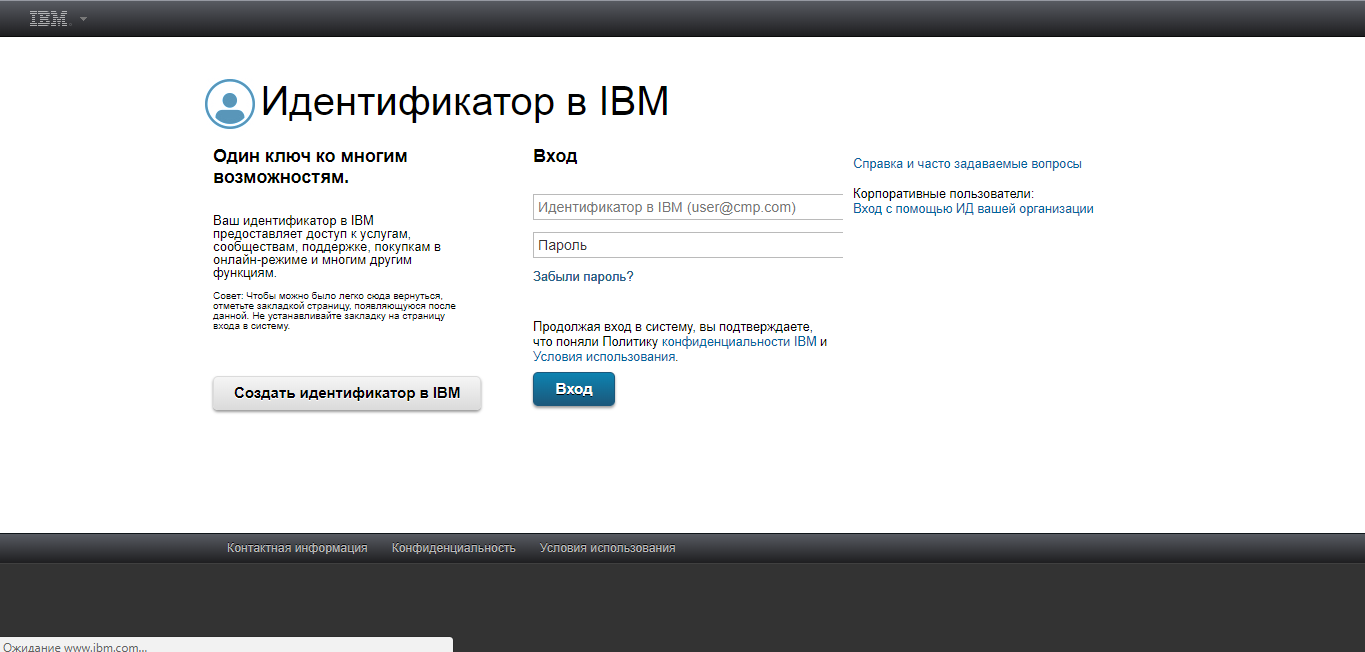Open the Забыли пароль? link
Screen dimensions: 1365x652
pos(583,275)
